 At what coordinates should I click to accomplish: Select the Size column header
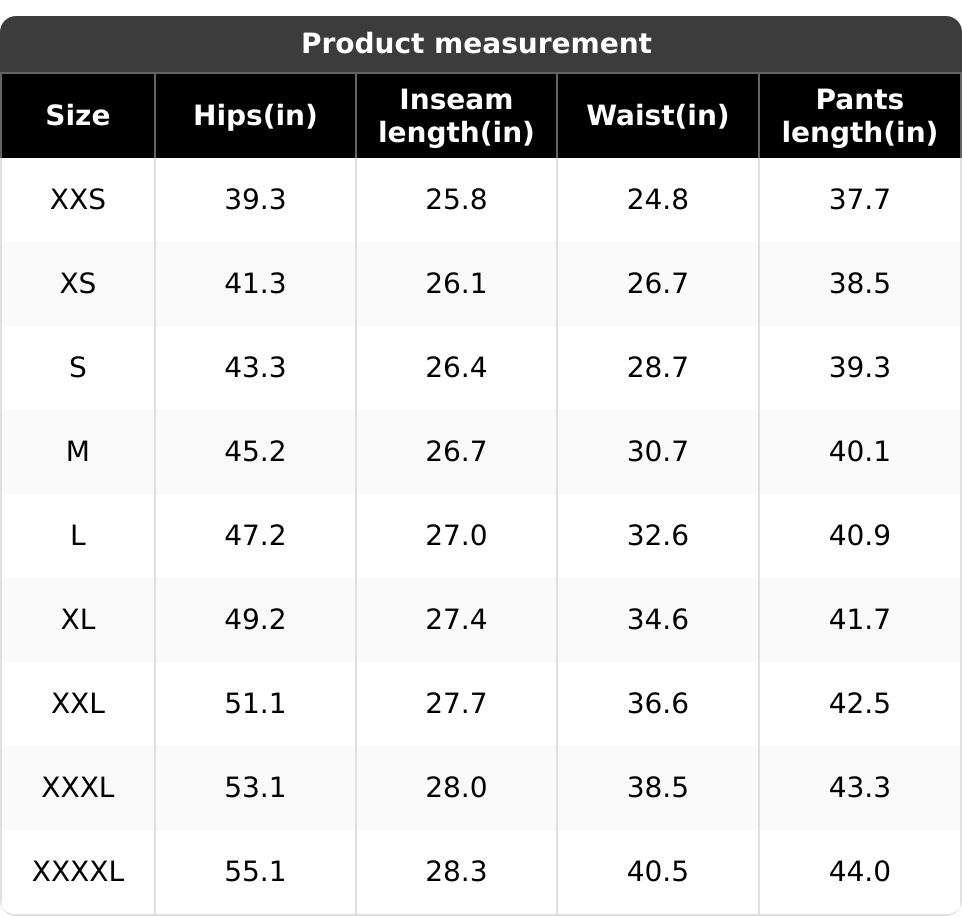point(78,116)
